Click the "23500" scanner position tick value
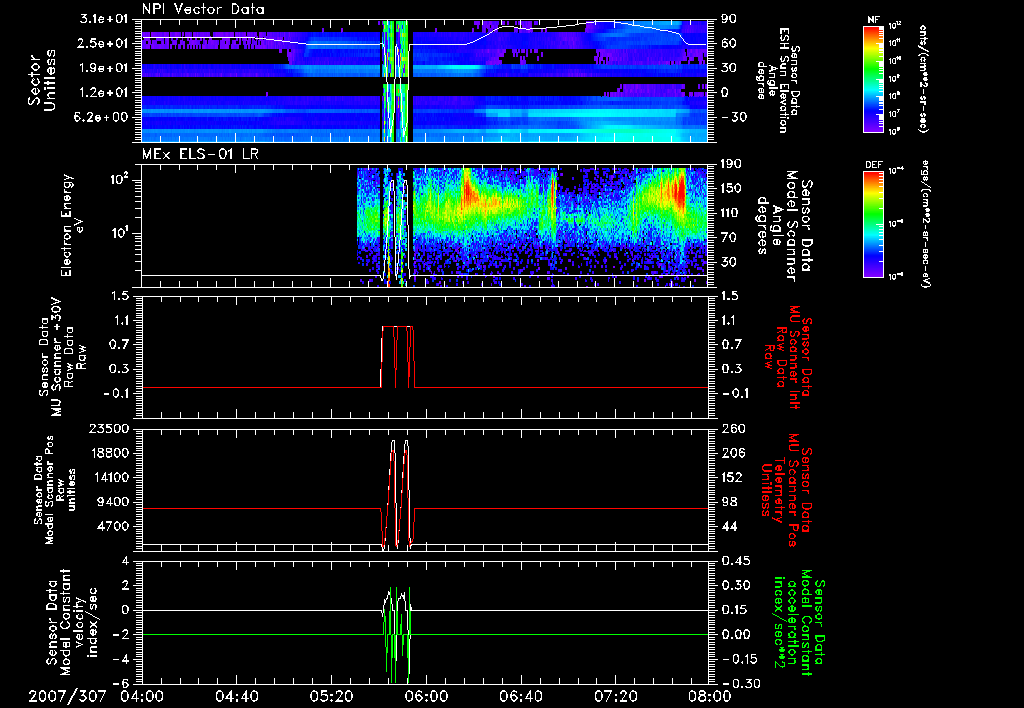 pos(109,428)
